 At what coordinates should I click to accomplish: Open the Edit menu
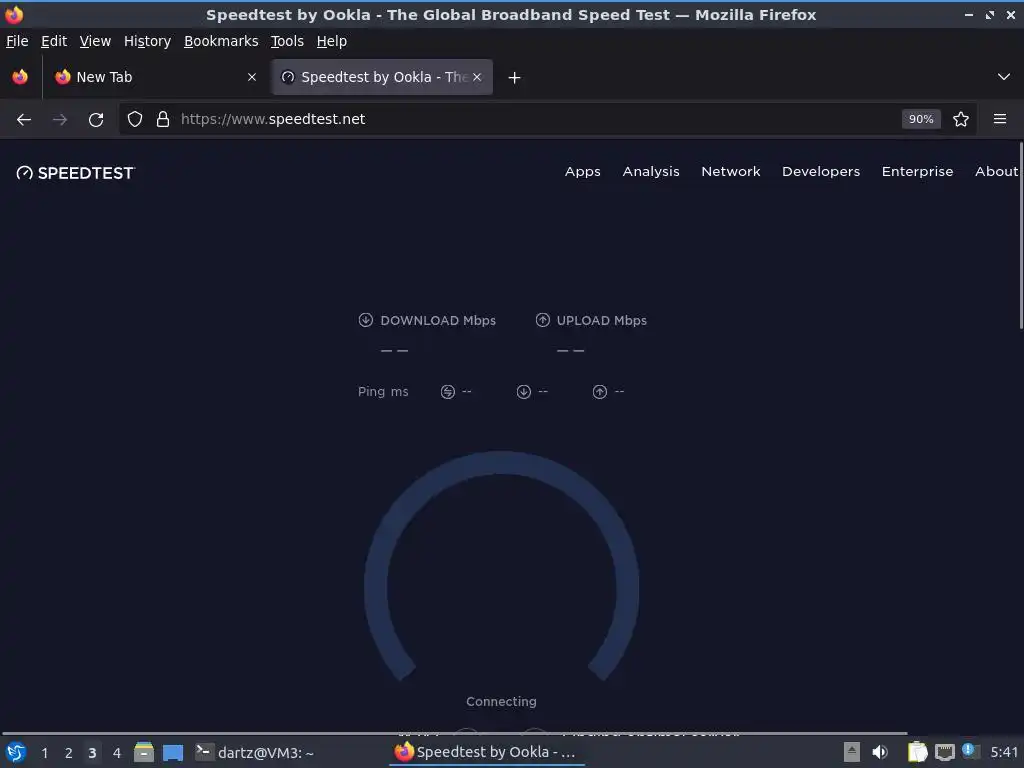point(54,41)
